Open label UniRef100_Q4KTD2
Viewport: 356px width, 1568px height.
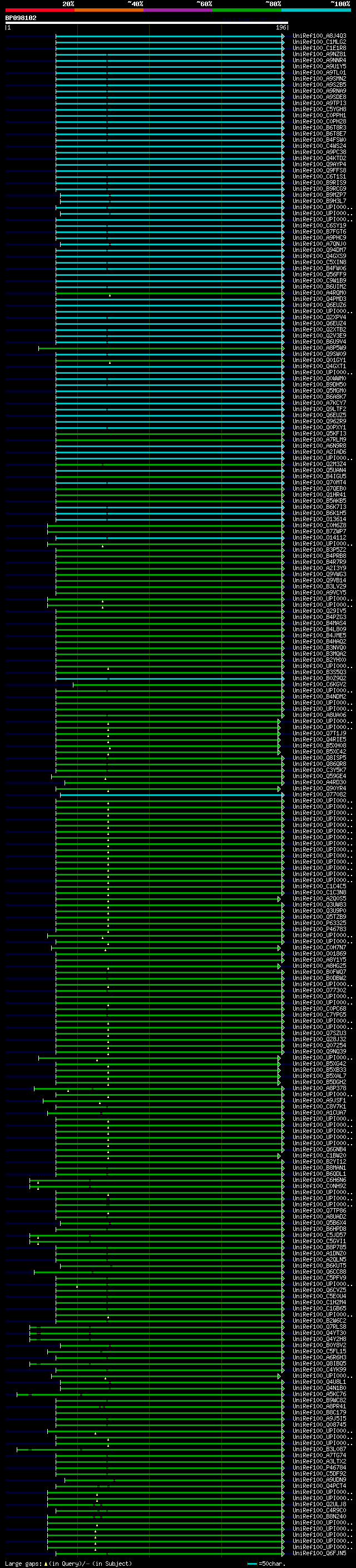click(x=319, y=159)
